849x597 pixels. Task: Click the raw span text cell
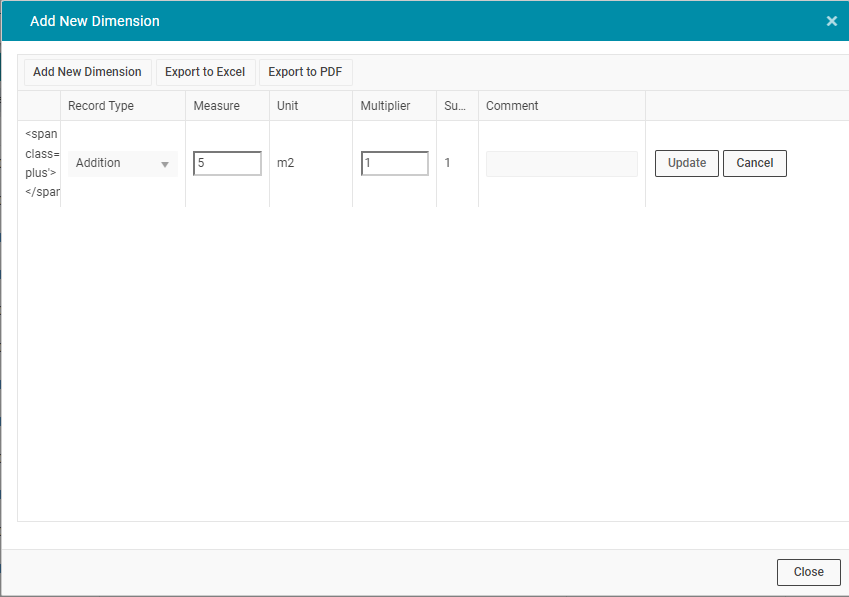click(40, 163)
